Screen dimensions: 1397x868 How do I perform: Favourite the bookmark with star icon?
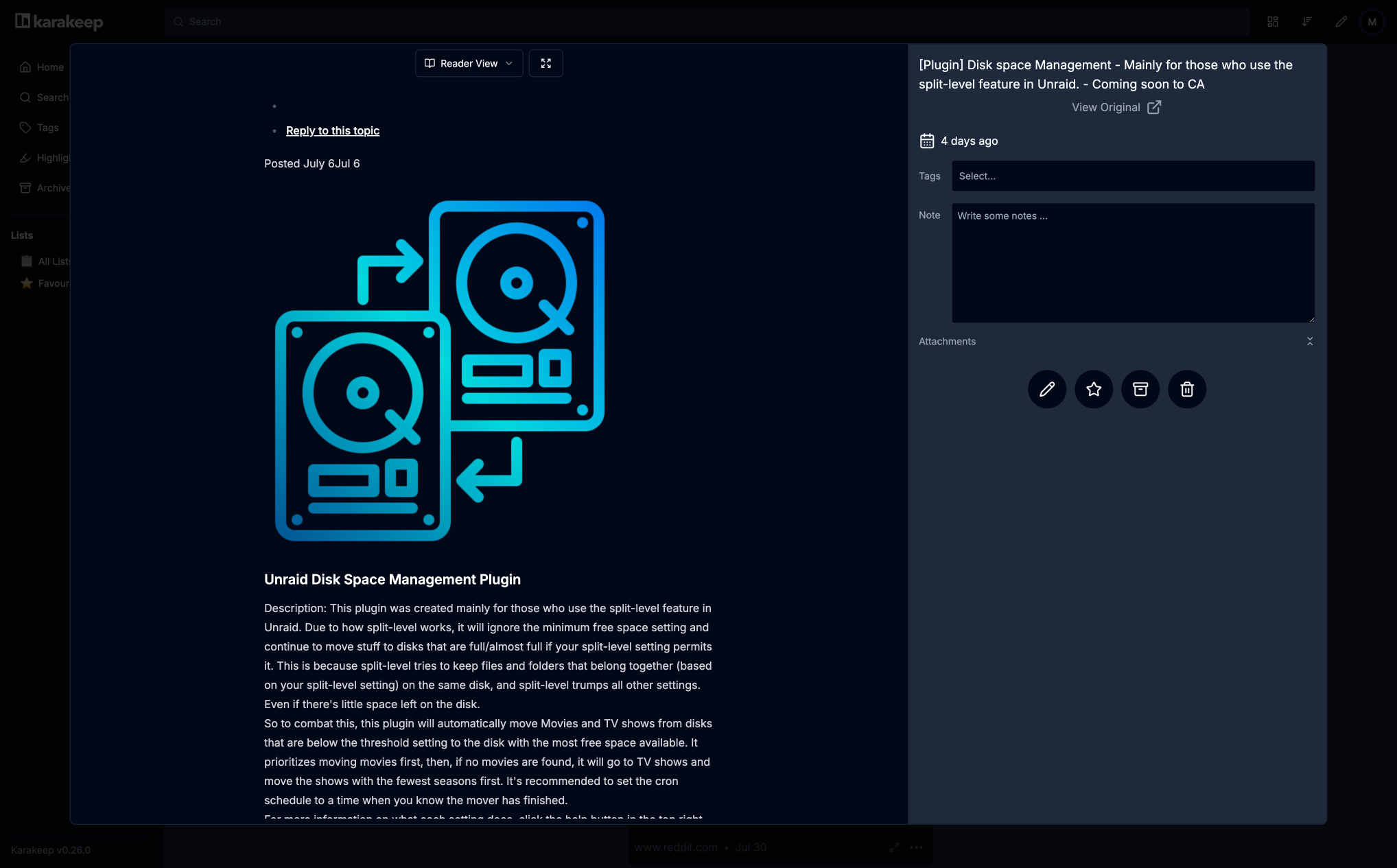pyautogui.click(x=1094, y=389)
